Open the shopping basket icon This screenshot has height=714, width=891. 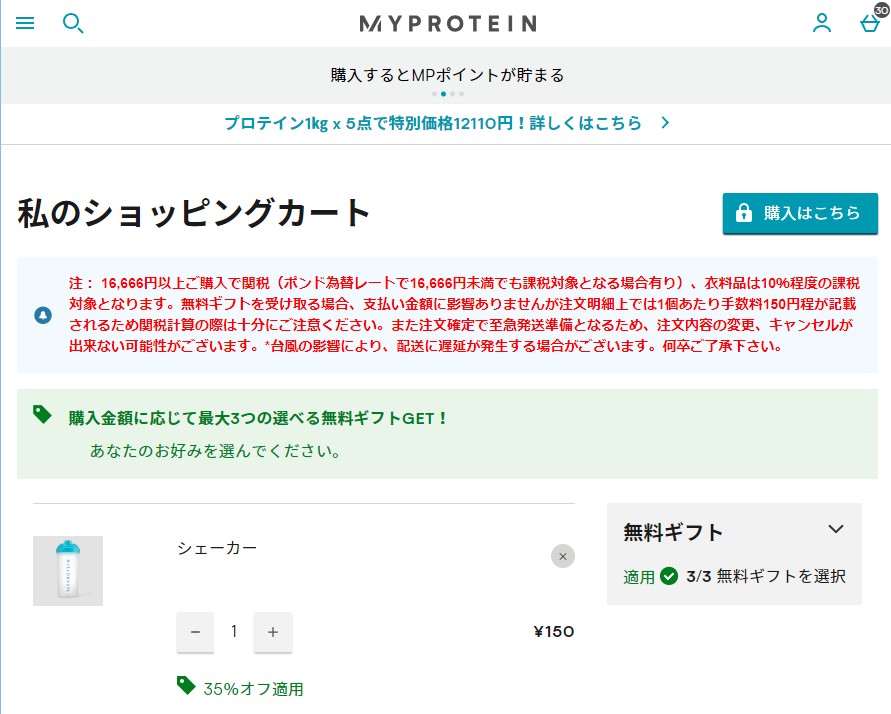coord(871,23)
